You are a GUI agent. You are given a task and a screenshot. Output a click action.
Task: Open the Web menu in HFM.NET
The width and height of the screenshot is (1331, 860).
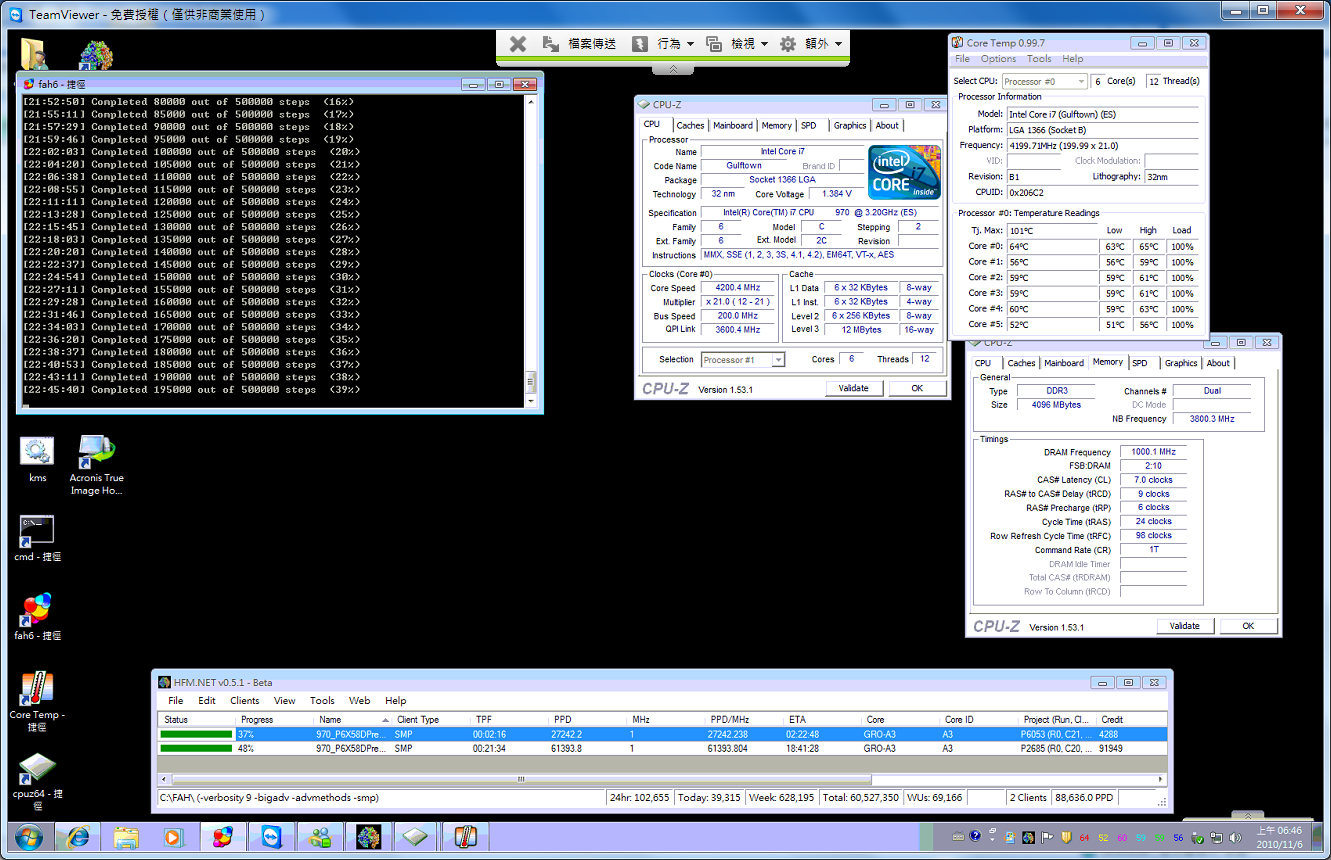[x=360, y=701]
